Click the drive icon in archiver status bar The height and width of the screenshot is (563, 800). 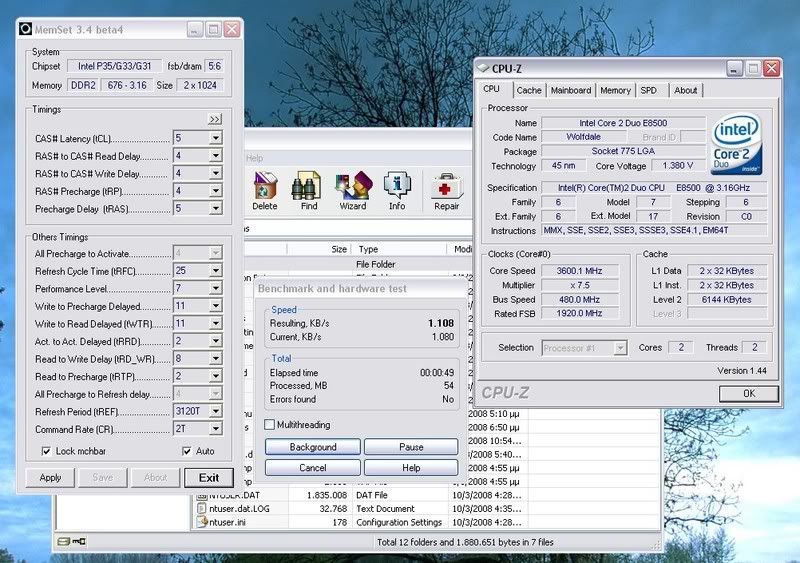pos(63,542)
